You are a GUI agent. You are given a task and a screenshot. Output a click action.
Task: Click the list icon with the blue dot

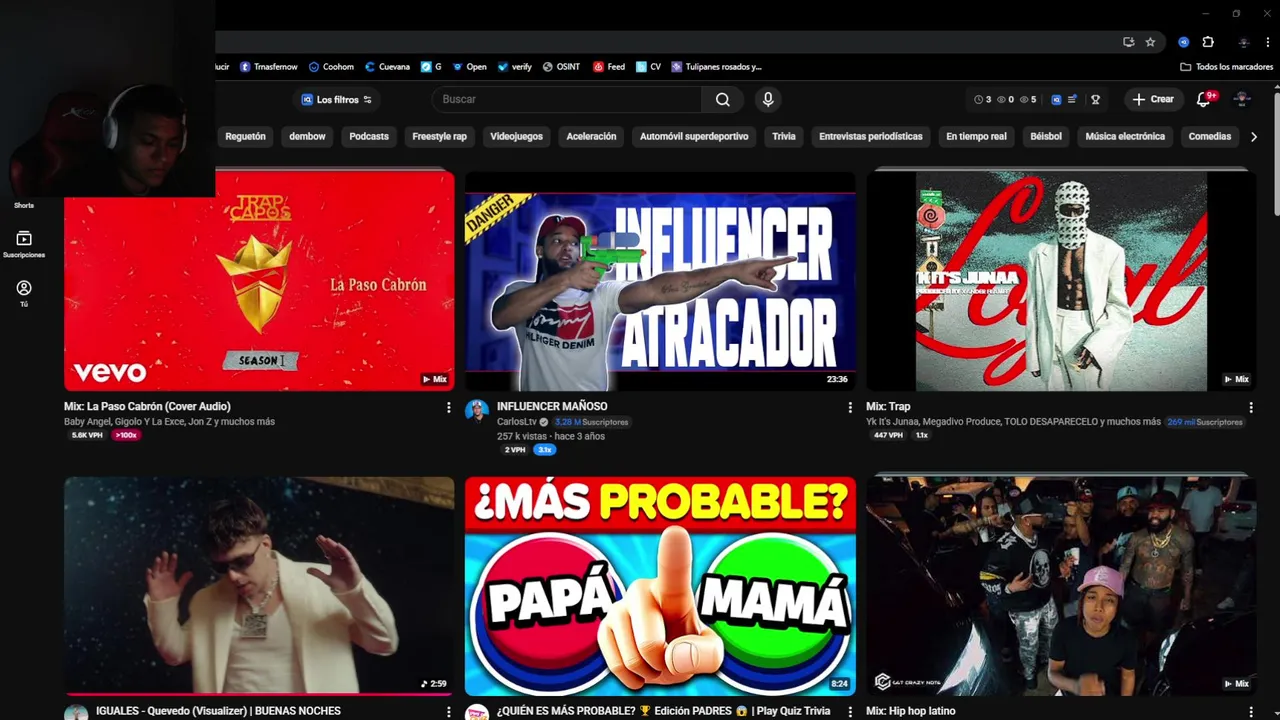coord(1072,99)
